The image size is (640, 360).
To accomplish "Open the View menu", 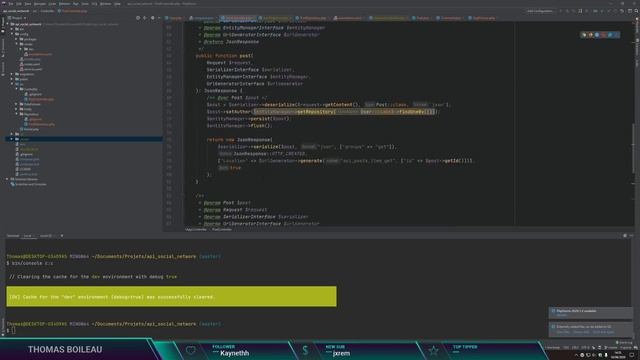I will pyautogui.click(x=27, y=4).
